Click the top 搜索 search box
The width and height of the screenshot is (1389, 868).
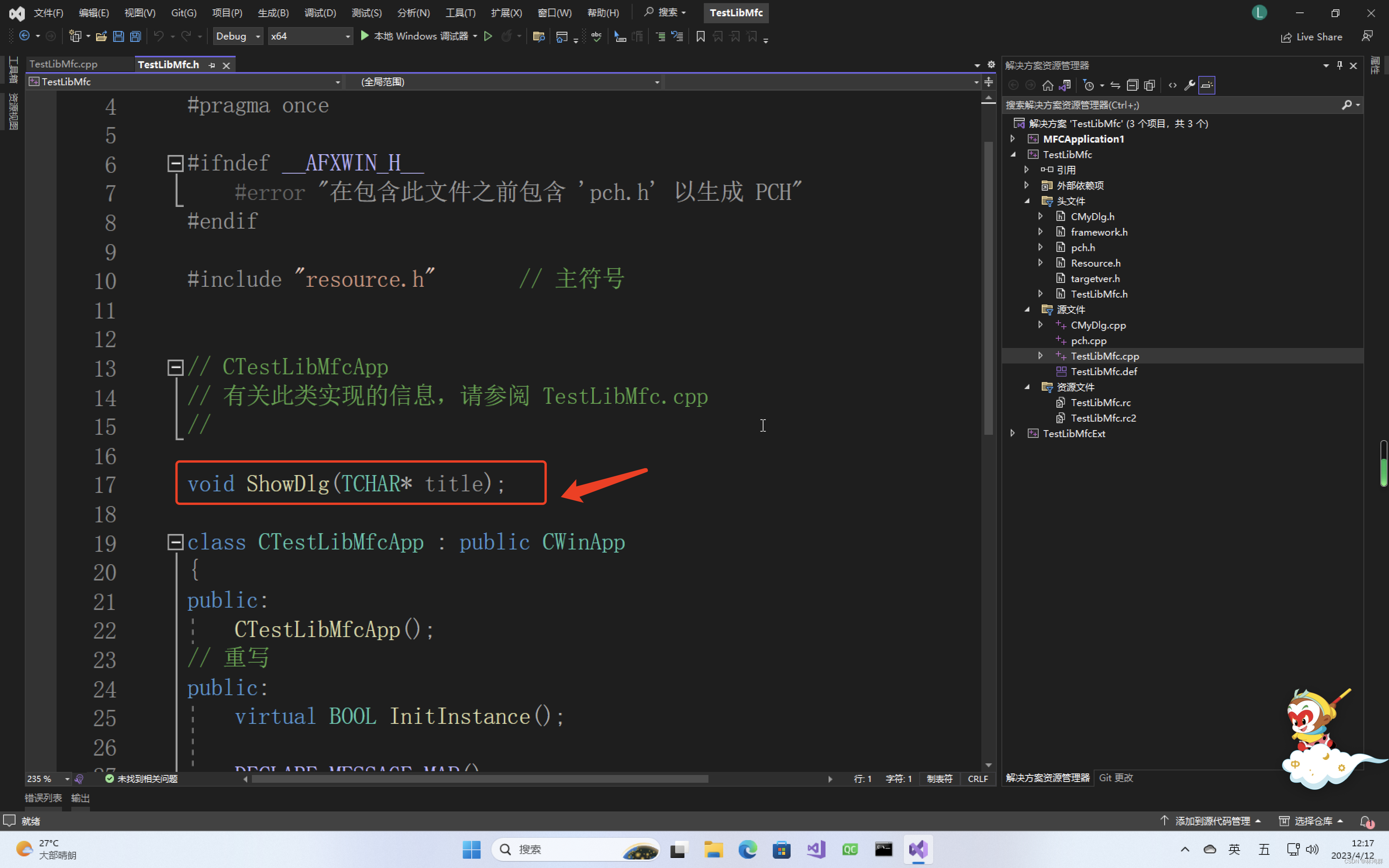click(x=665, y=12)
